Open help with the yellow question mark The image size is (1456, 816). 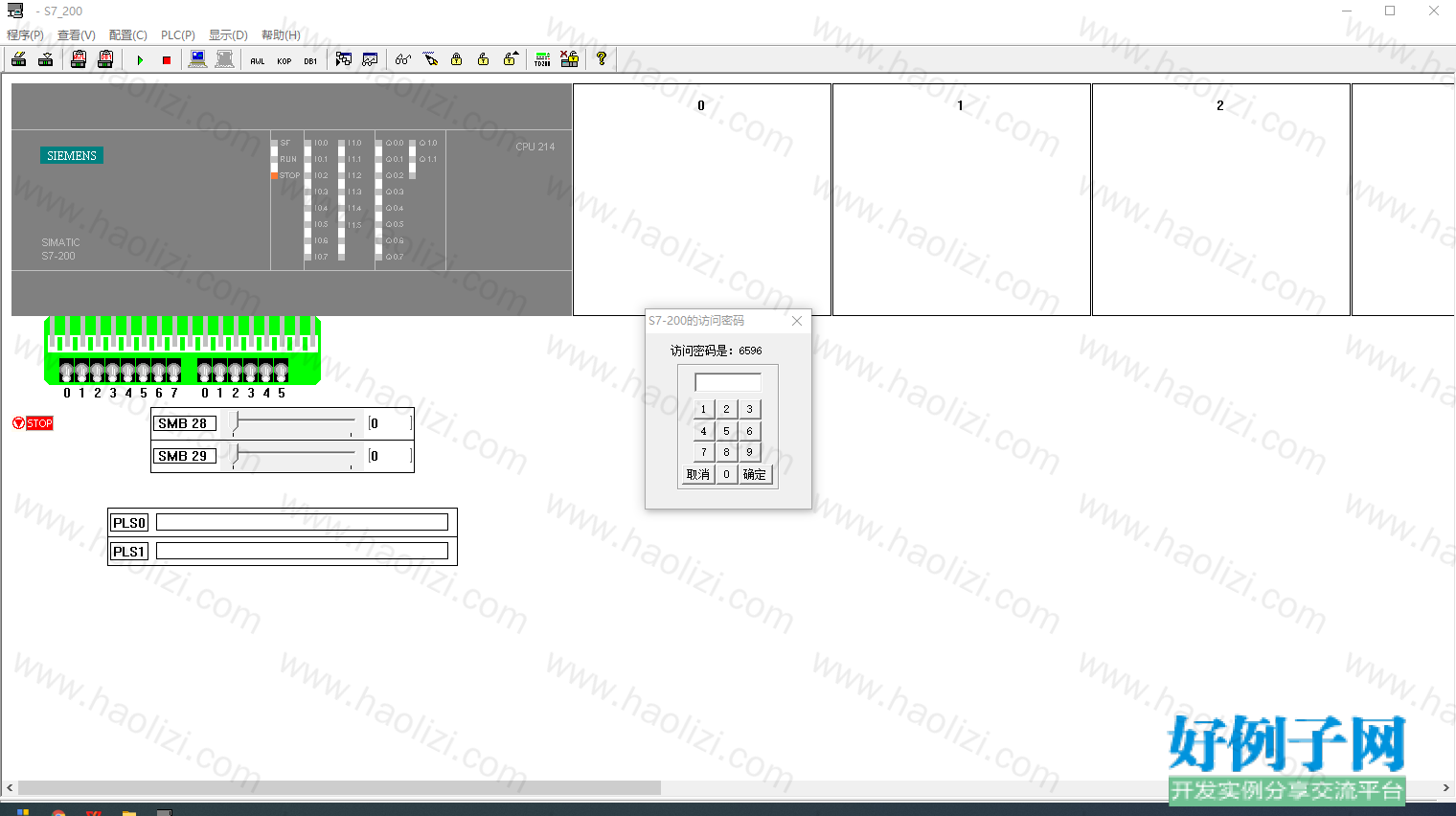[602, 59]
